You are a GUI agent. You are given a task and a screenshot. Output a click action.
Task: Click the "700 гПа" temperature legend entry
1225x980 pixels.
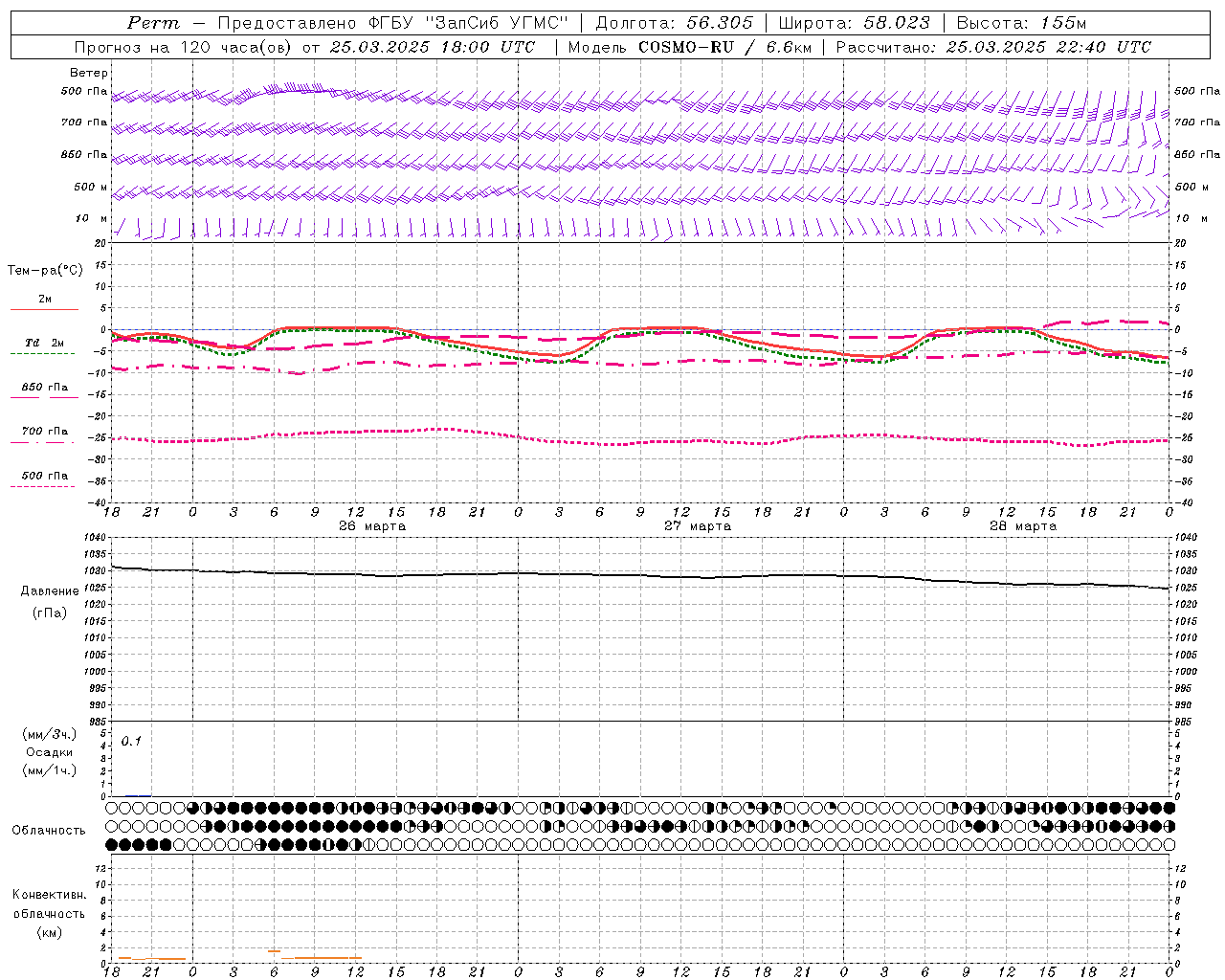[45, 432]
